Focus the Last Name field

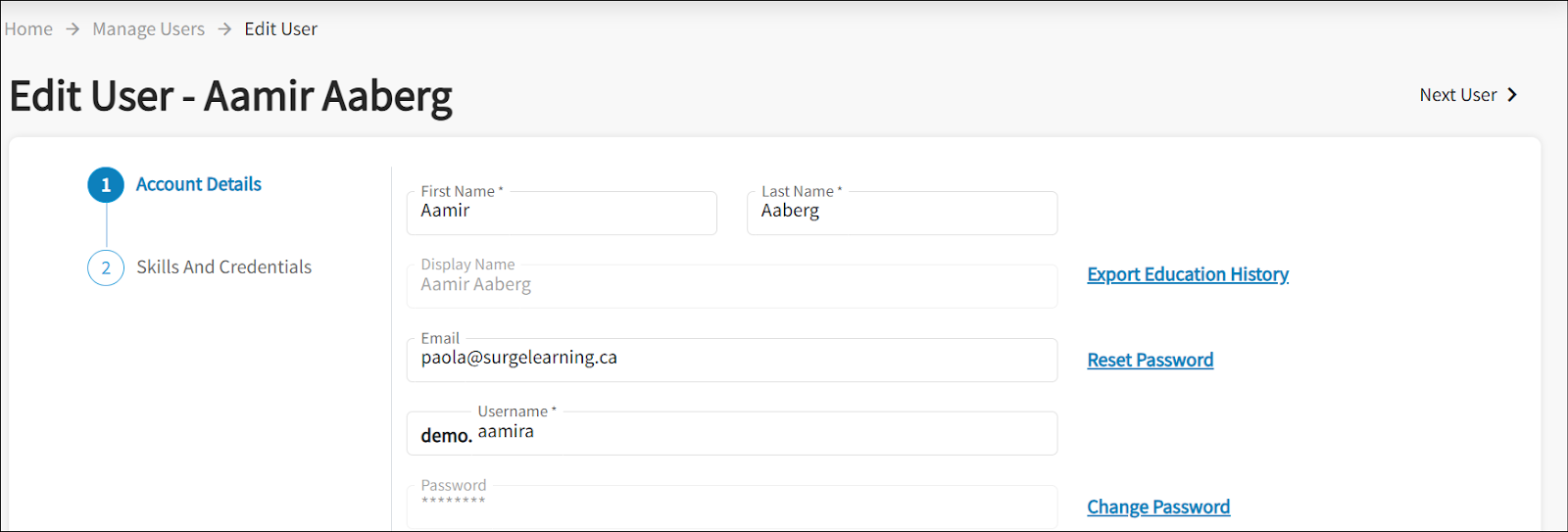pos(902,213)
